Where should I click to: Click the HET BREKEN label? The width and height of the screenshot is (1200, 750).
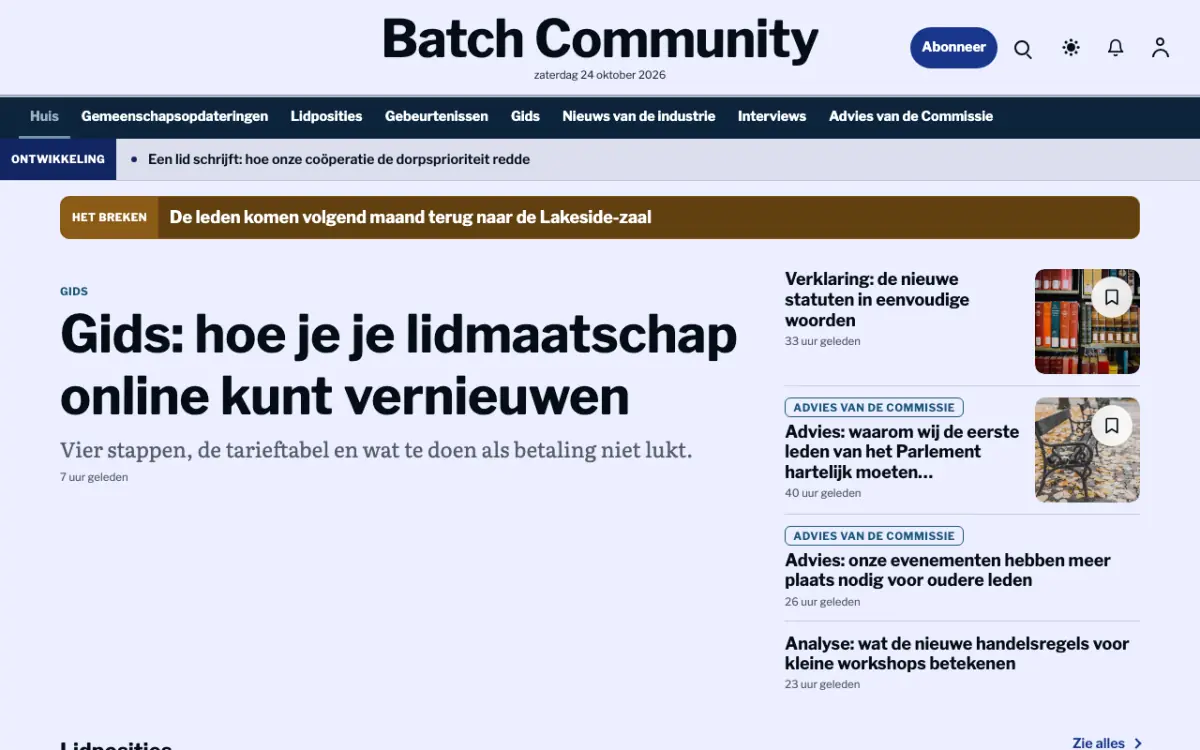coord(109,217)
